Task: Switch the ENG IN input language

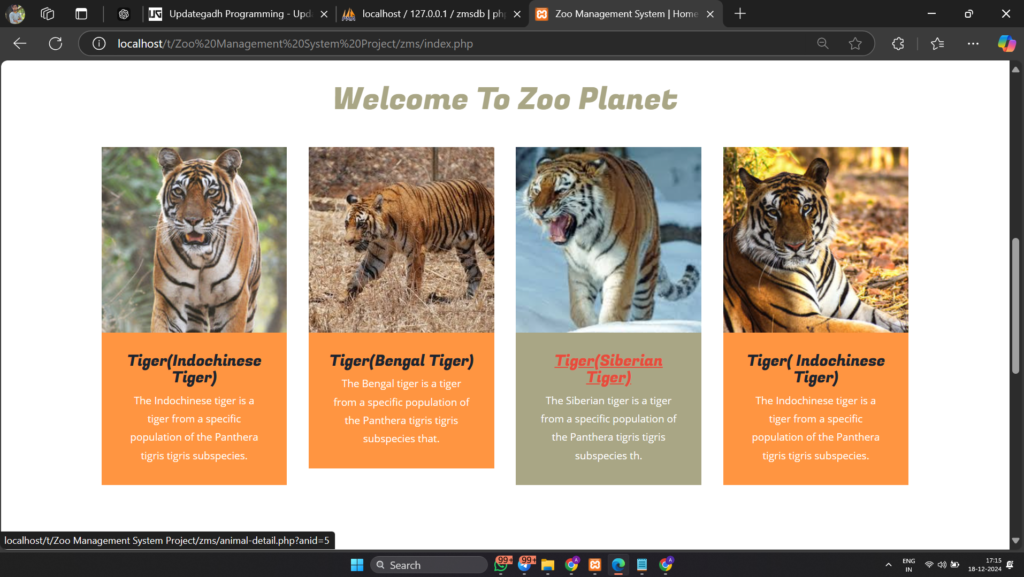Action: coord(908,565)
